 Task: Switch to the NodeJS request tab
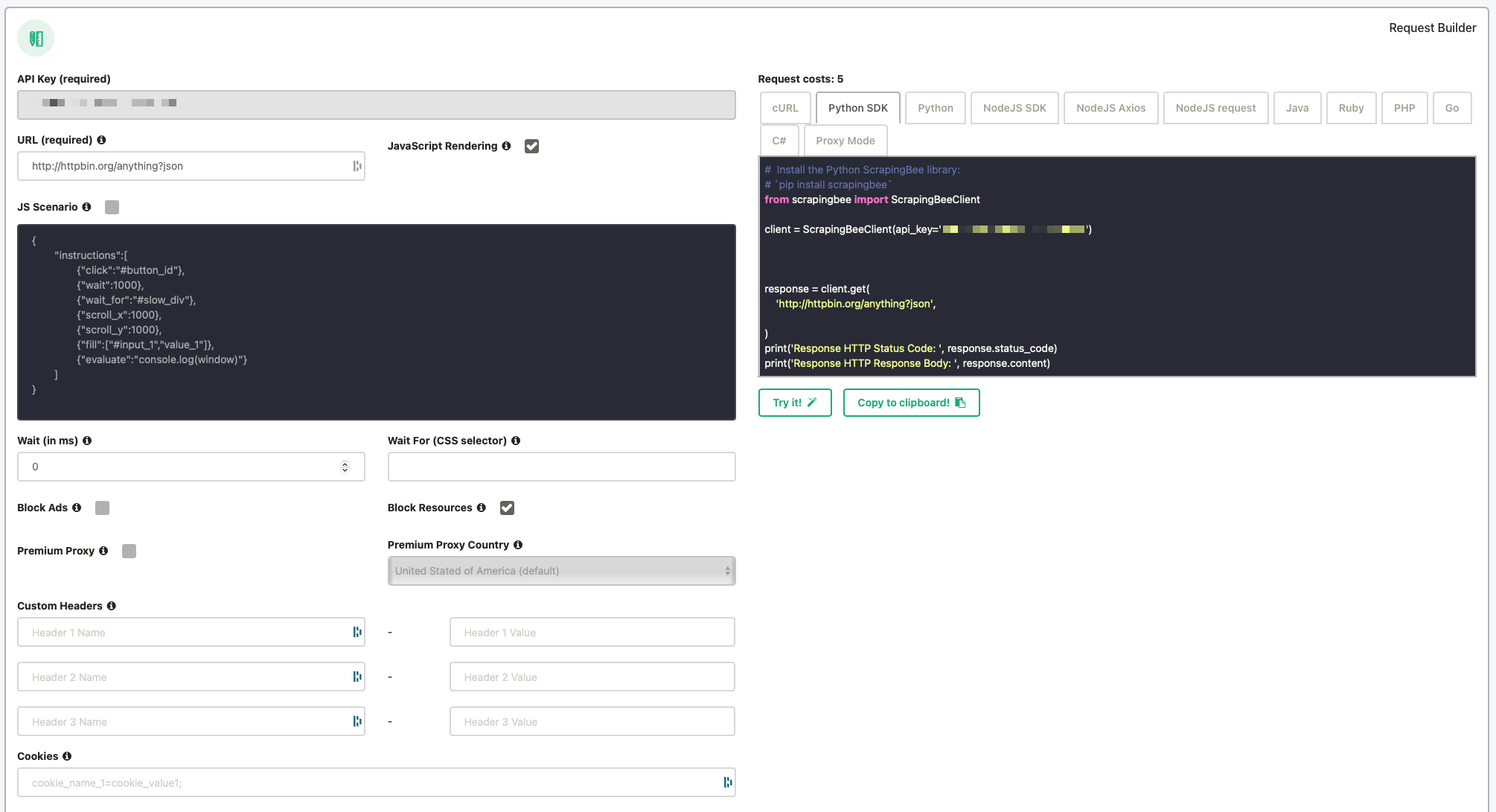[1215, 108]
